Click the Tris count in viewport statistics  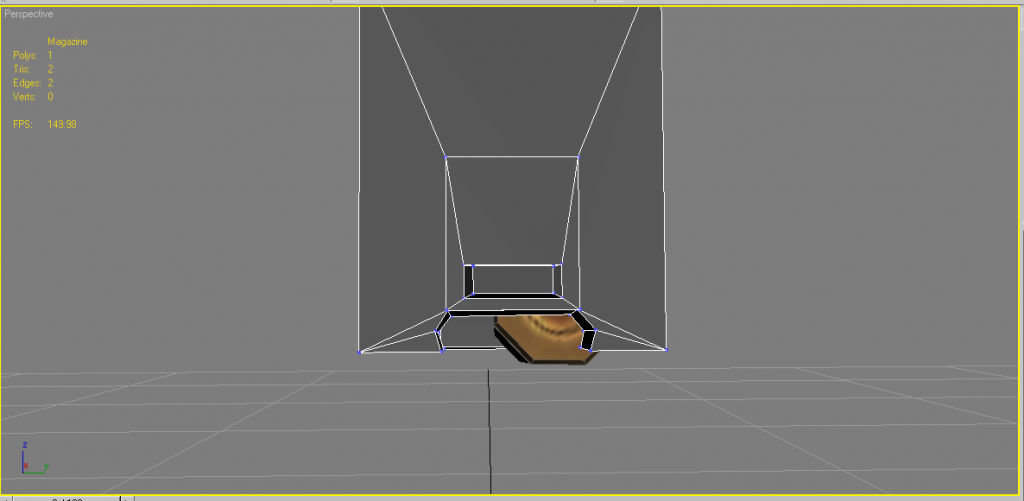tap(50, 69)
